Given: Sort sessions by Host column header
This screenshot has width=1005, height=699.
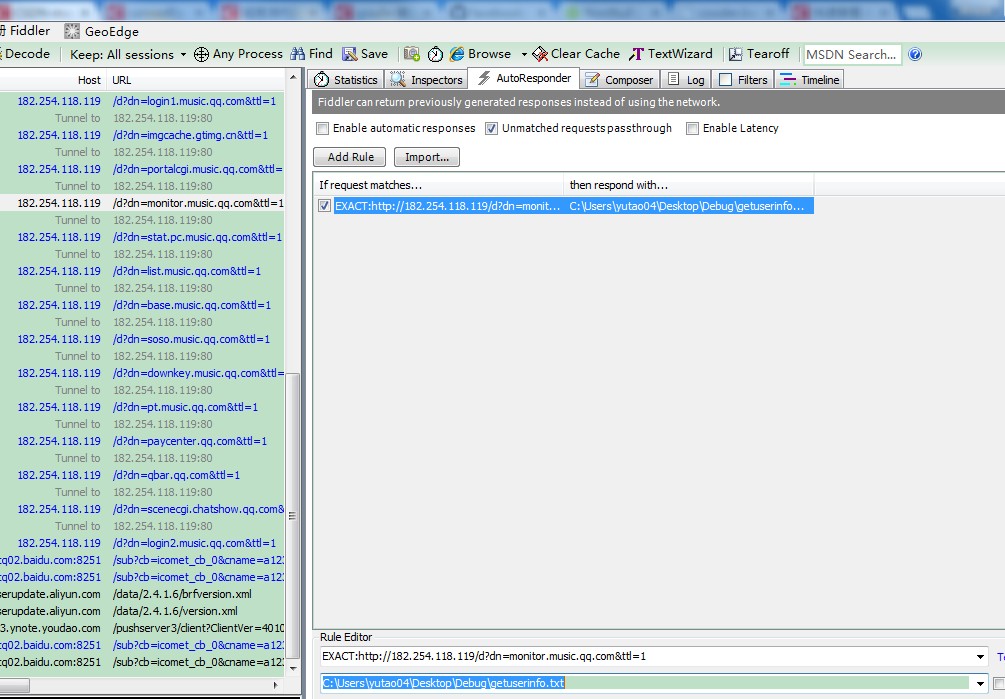Looking at the screenshot, I should (53, 80).
